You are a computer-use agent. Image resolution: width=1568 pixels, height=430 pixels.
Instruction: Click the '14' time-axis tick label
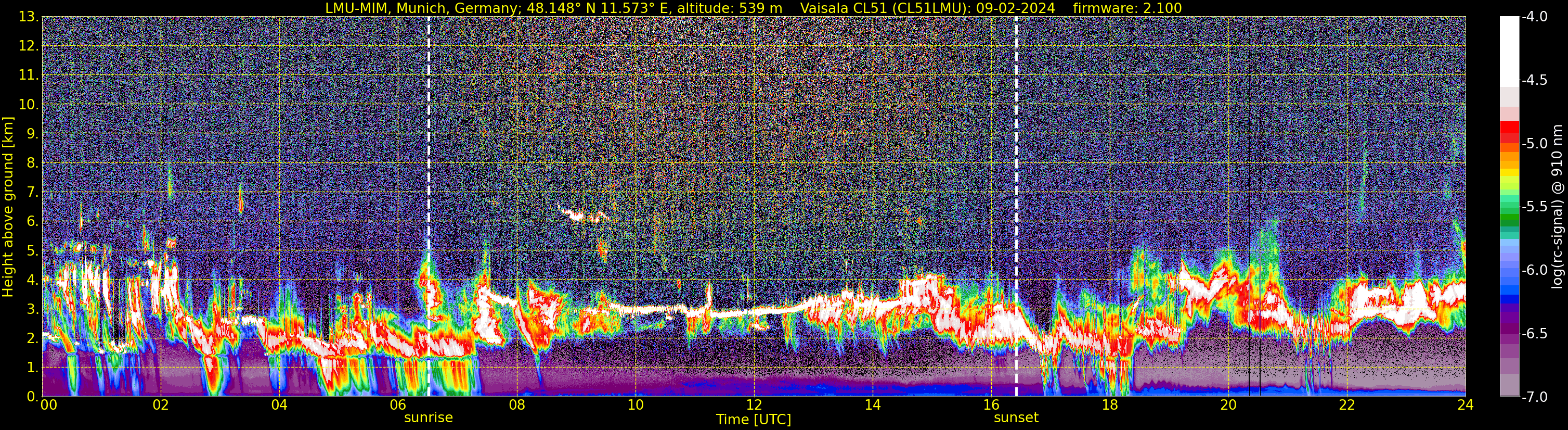pyautogui.click(x=872, y=406)
